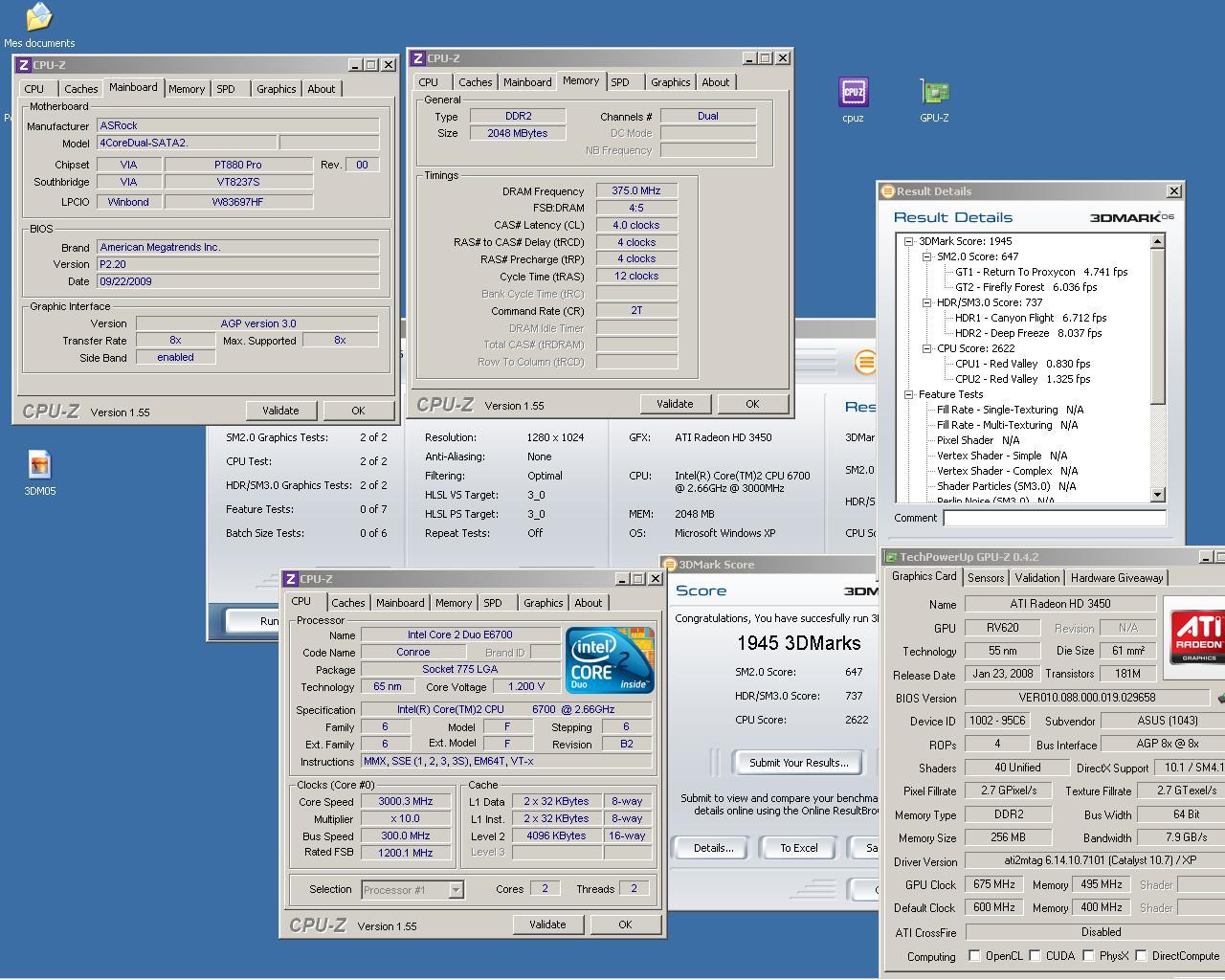Open Validation tab in GPU-Z
Viewport: 1225px width, 980px height.
[x=1037, y=578]
